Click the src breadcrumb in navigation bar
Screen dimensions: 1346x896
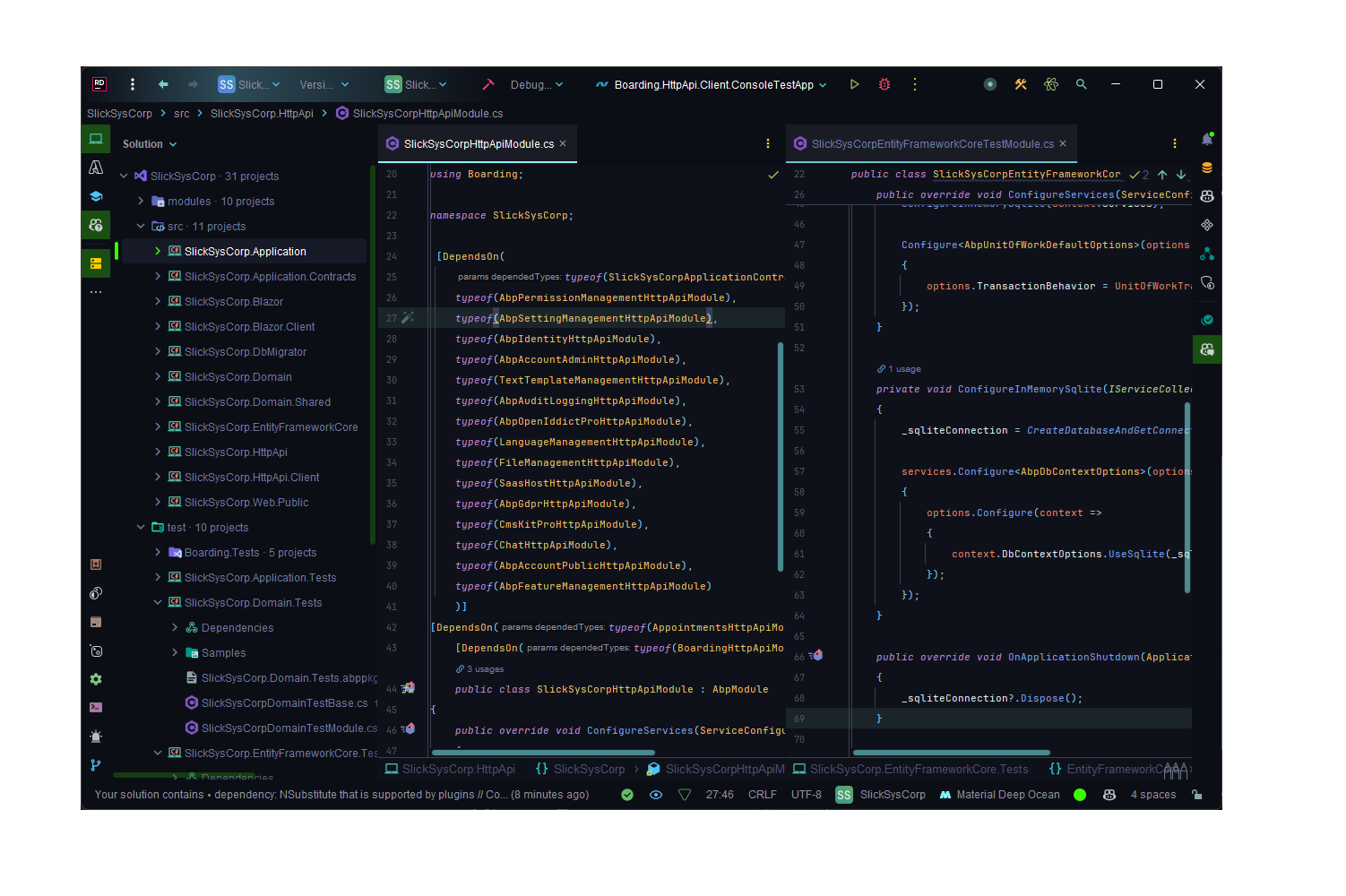[182, 114]
